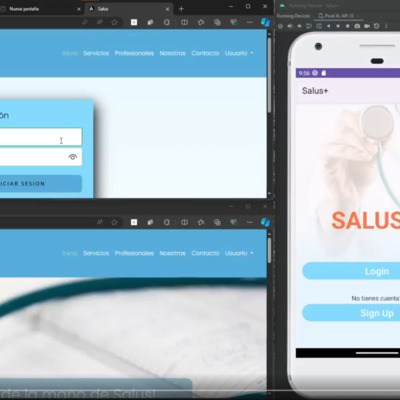The height and width of the screenshot is (400, 400).
Task: Open Profesionales link in upper browser navbar
Action: tap(134, 53)
